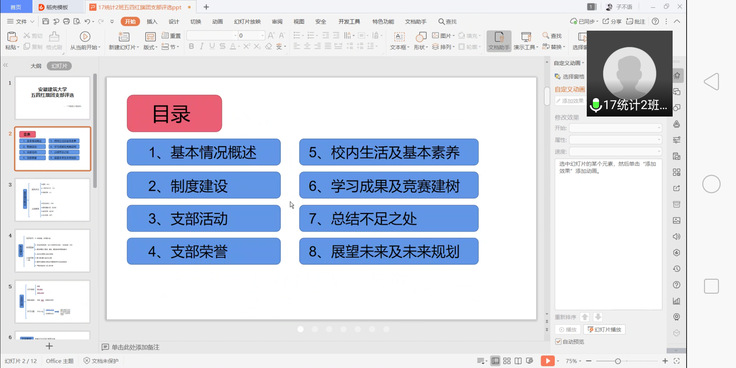Click the help question mark icon
Image resolution: width=736 pixels, height=368 pixels.
coord(655,22)
